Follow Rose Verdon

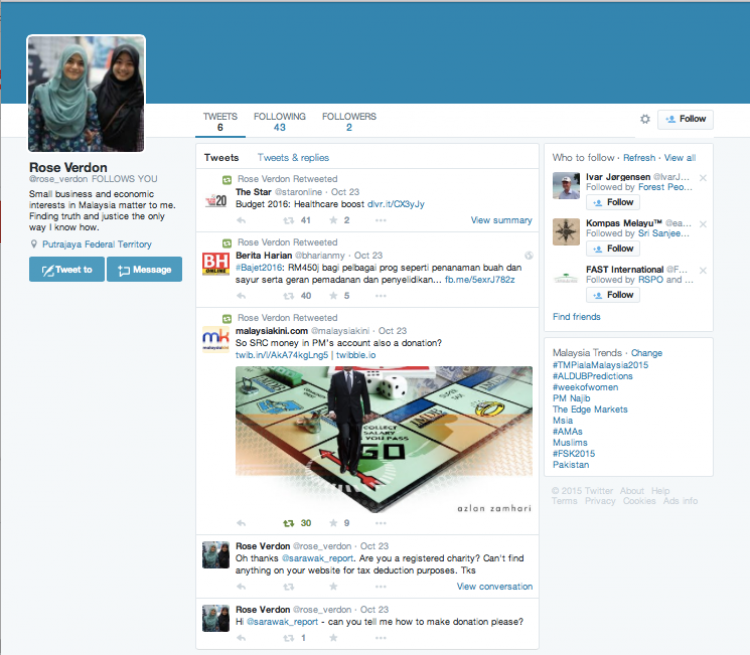[x=685, y=119]
